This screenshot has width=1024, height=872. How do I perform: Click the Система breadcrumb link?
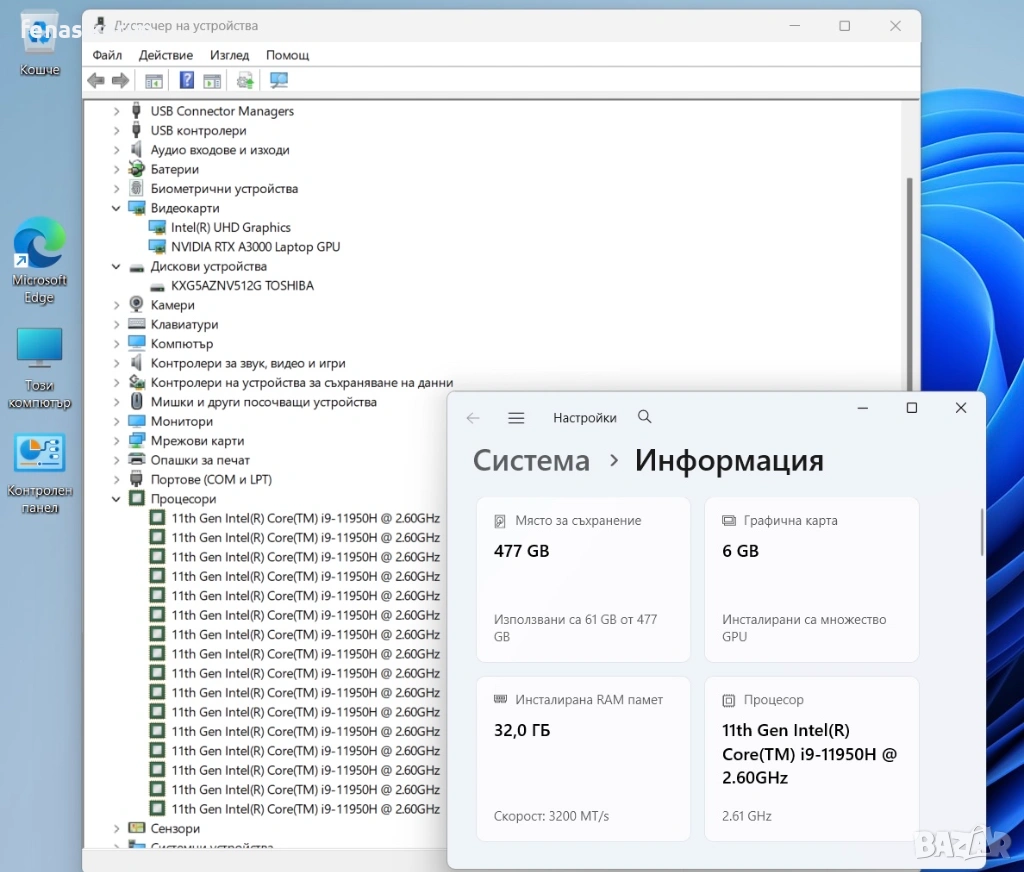point(531,461)
